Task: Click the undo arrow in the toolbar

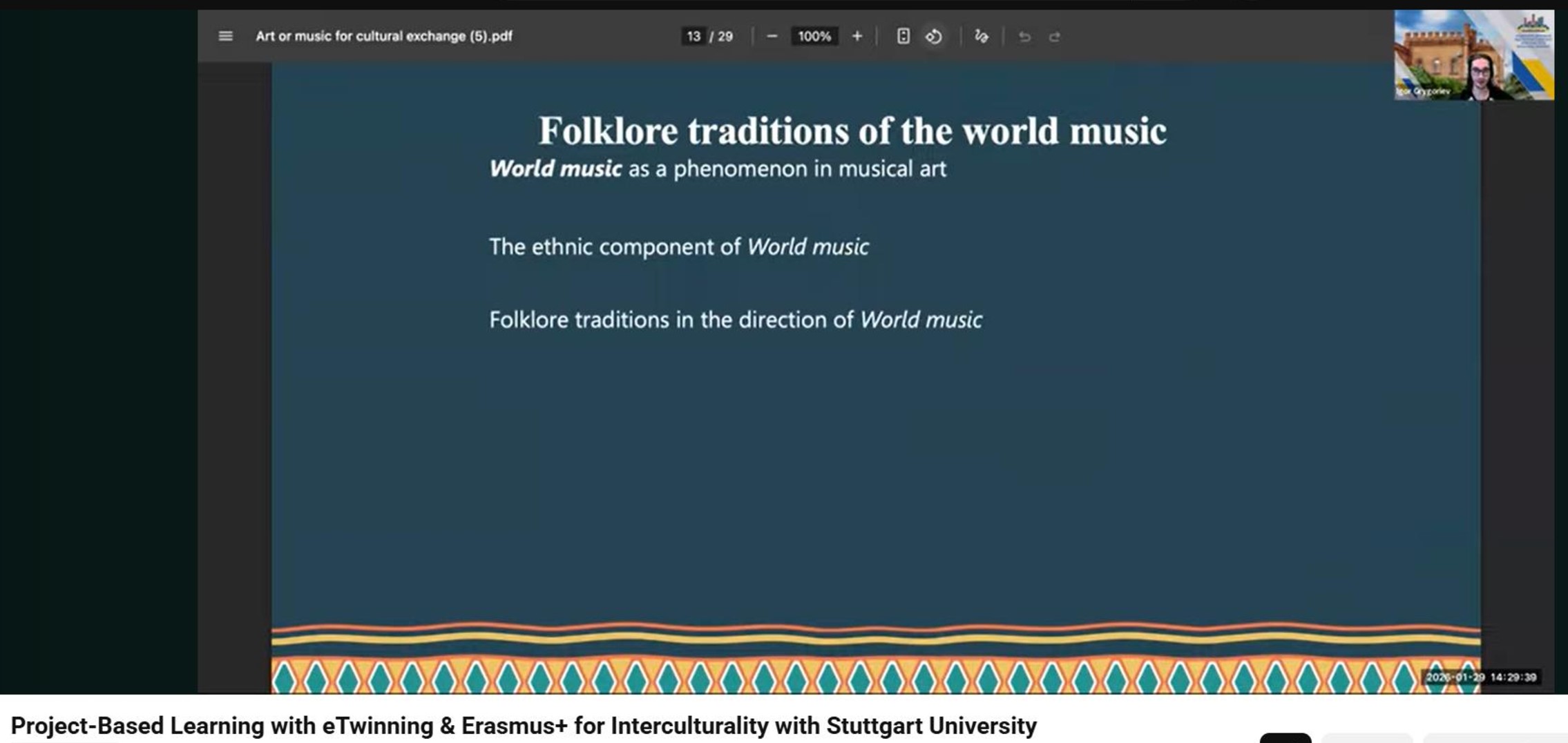Action: coord(1024,37)
